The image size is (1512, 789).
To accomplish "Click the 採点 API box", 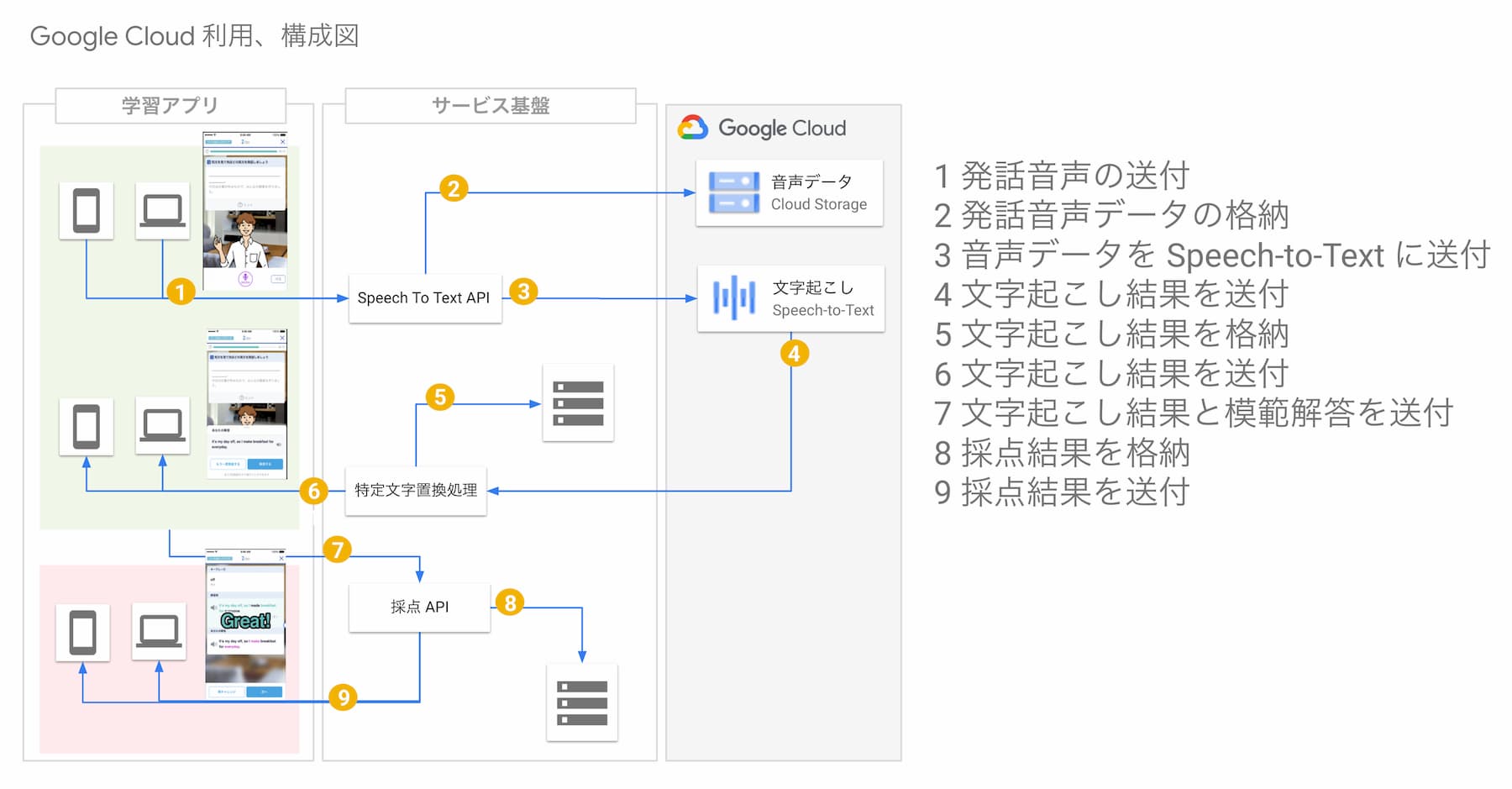I will (x=419, y=607).
